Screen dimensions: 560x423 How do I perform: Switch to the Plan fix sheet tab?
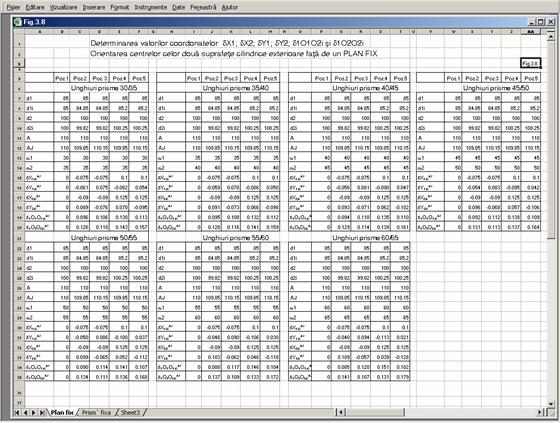(x=62, y=412)
